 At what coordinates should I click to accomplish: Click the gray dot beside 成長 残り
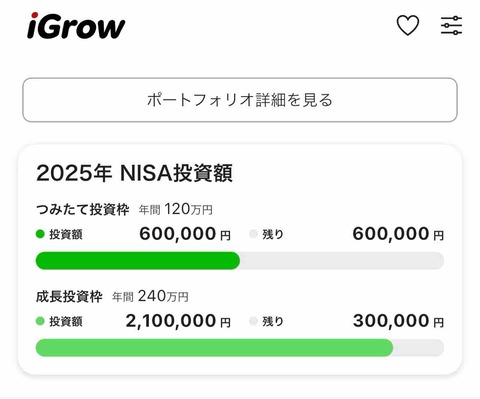coord(253,321)
